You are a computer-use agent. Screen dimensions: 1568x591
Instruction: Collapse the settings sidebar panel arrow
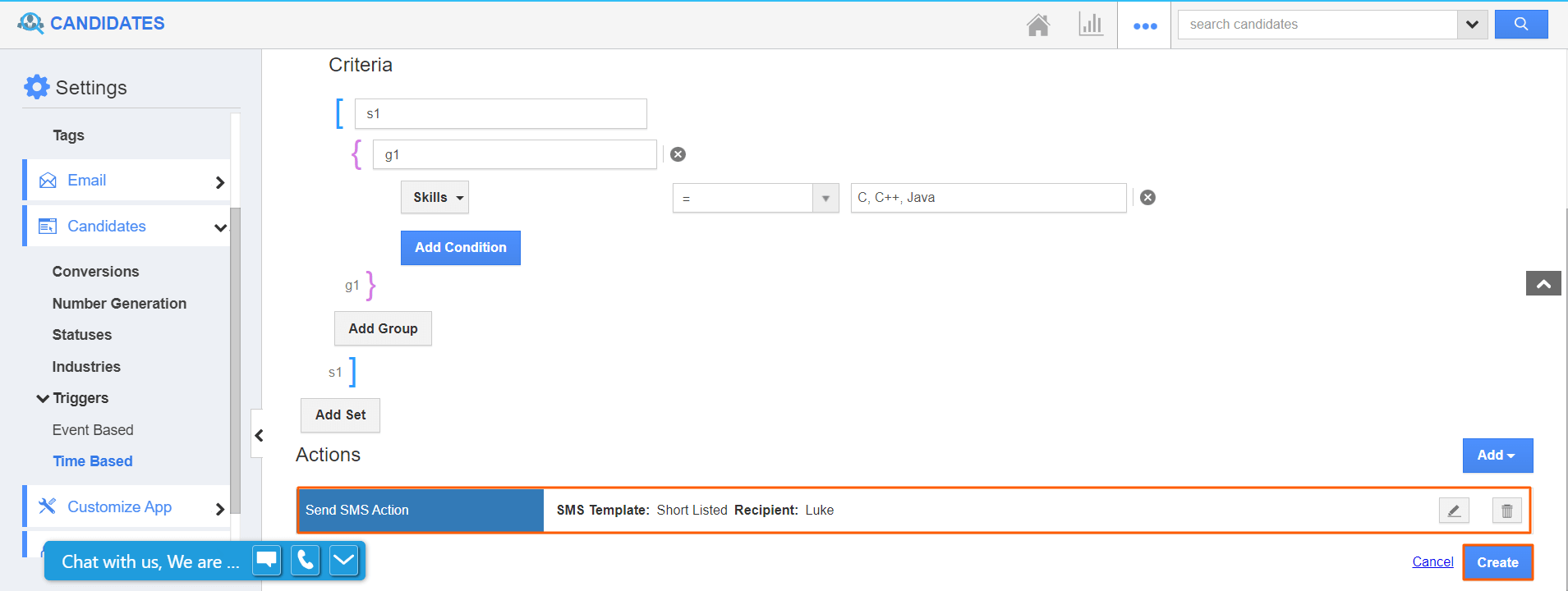[x=259, y=435]
